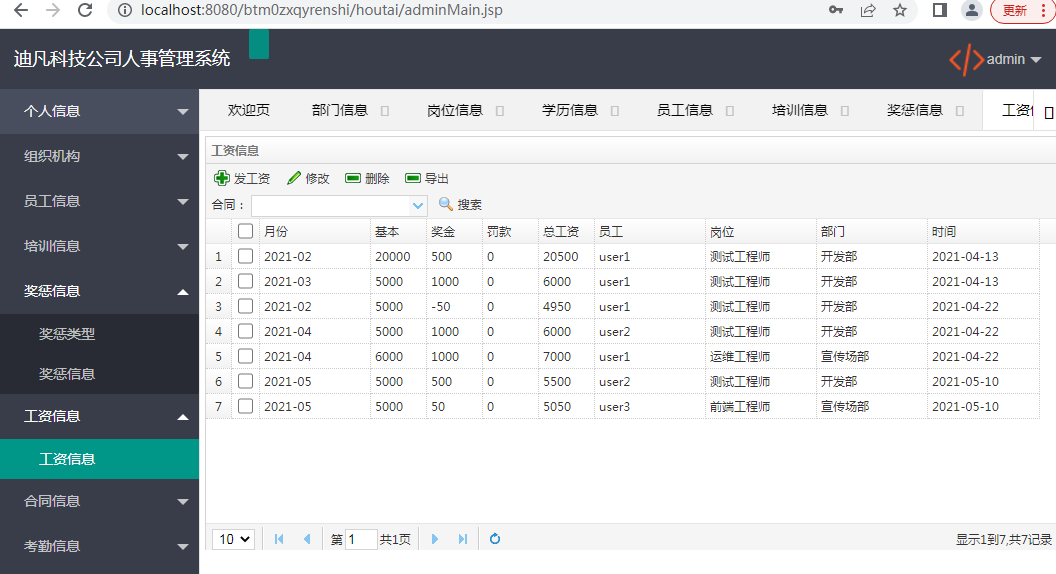Toggle browser side panel icon
The height and width of the screenshot is (574, 1056).
[939, 10]
